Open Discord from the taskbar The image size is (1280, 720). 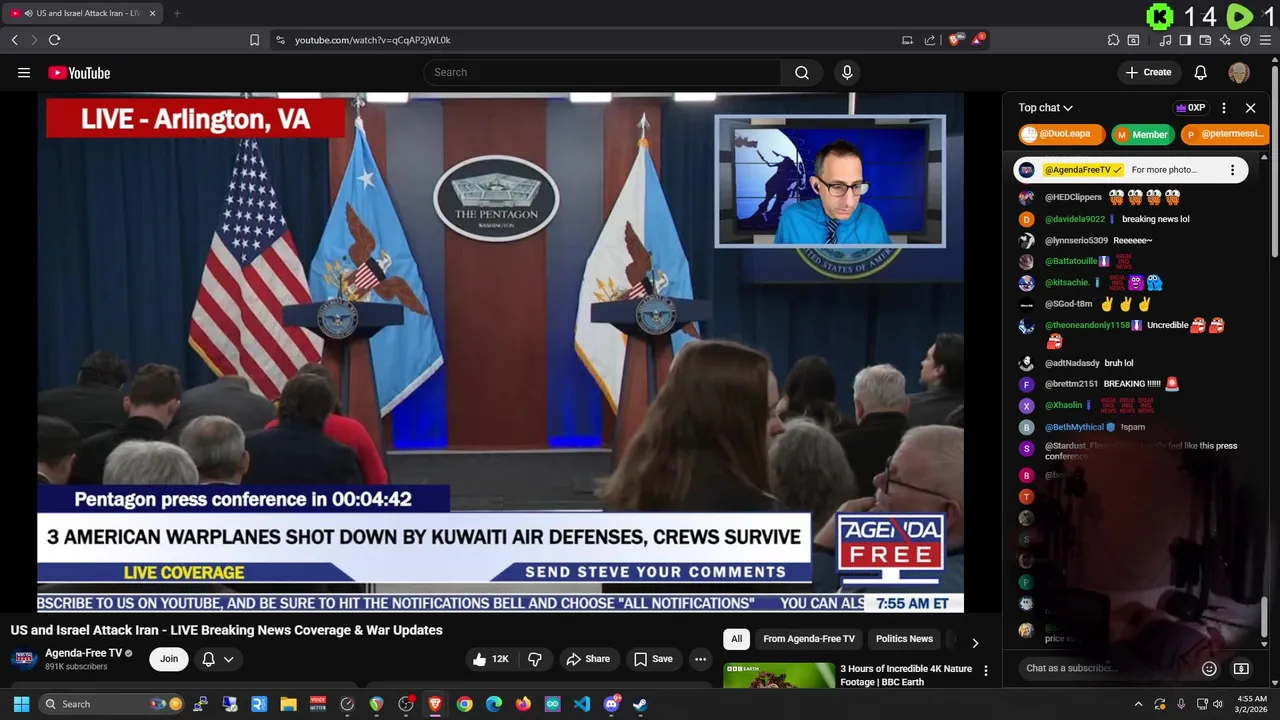click(611, 704)
